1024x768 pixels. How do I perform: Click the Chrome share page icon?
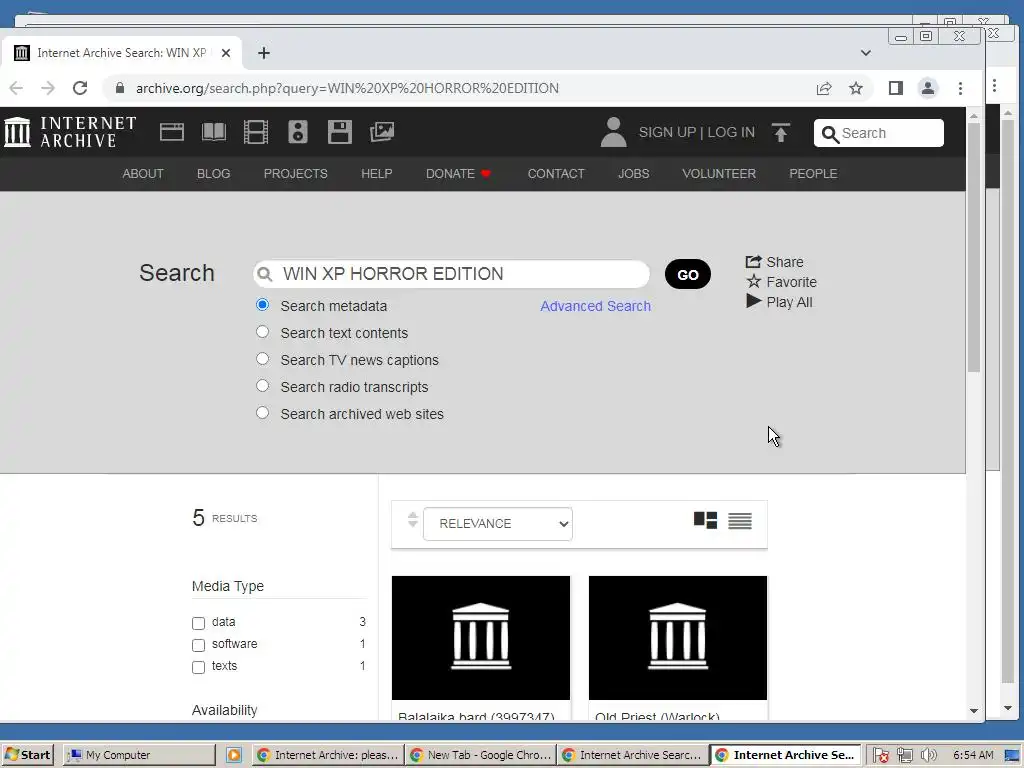[824, 88]
